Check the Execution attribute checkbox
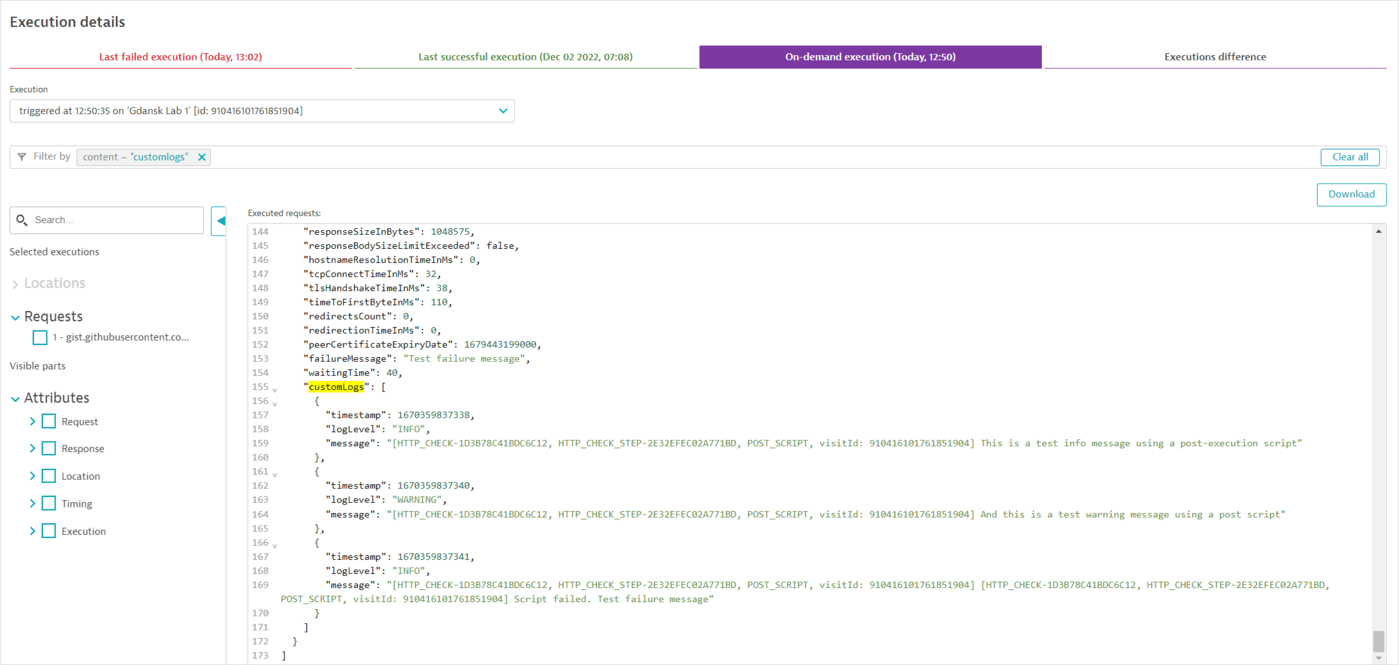The image size is (1399, 665). [48, 530]
